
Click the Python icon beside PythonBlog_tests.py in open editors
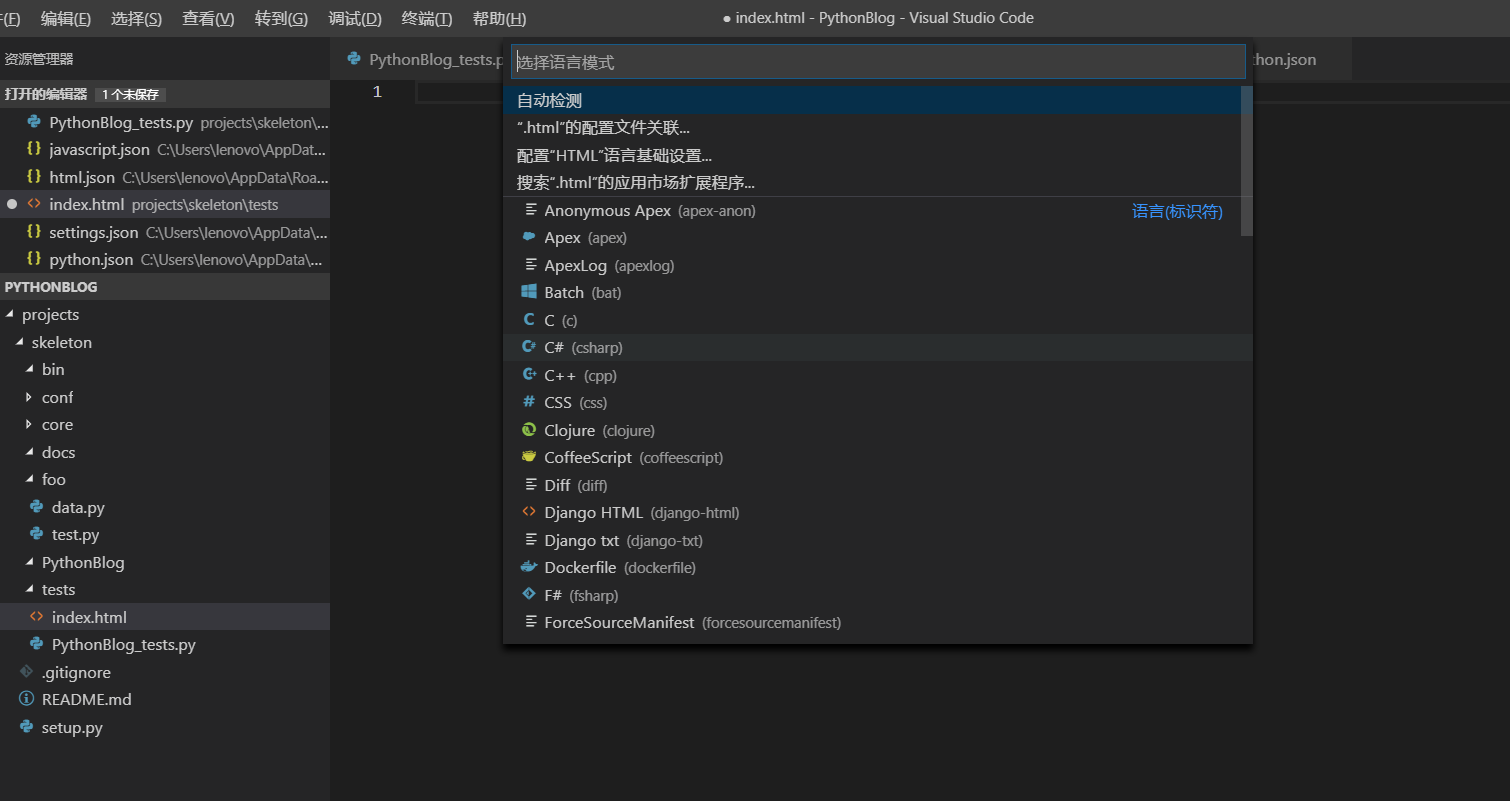click(x=34, y=122)
